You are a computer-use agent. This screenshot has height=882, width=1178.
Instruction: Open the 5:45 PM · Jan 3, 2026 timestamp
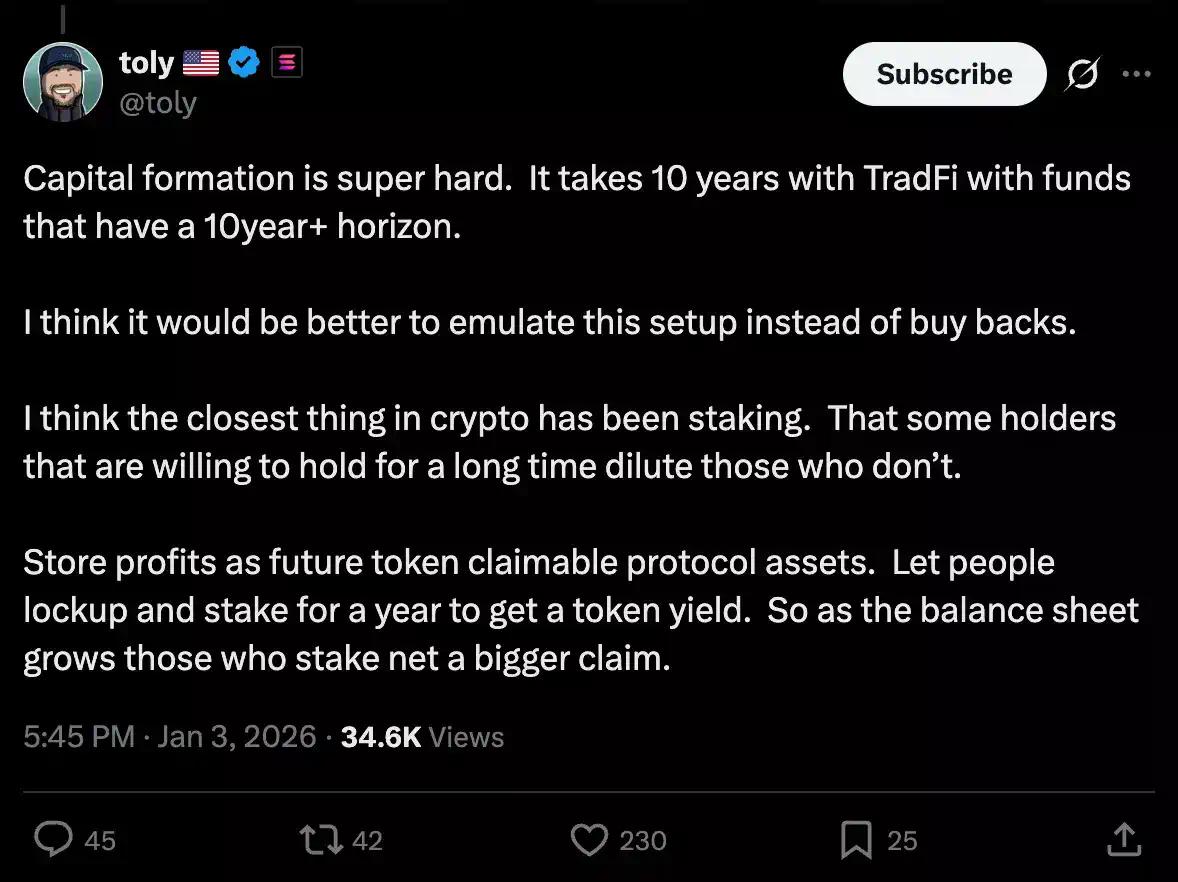point(169,737)
